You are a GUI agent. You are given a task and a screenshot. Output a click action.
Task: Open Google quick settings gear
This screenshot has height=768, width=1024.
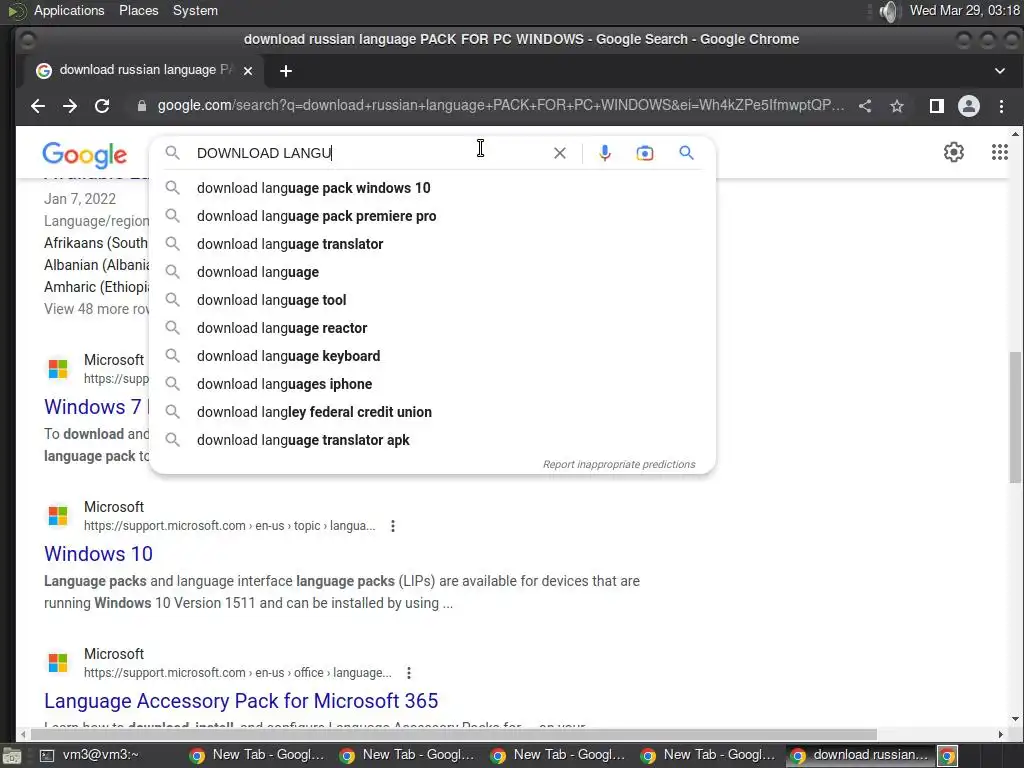tap(953, 152)
